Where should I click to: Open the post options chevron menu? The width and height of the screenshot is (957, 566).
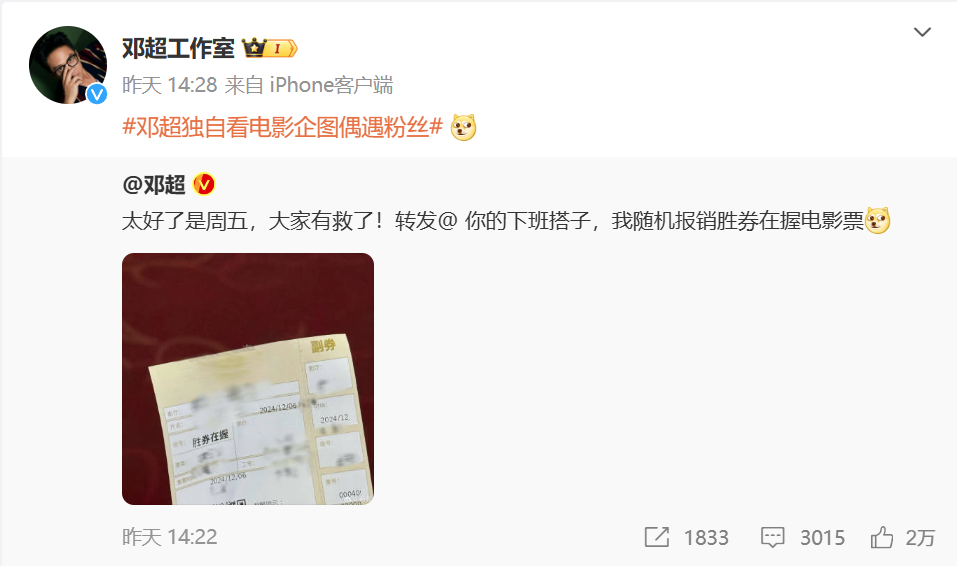(922, 32)
